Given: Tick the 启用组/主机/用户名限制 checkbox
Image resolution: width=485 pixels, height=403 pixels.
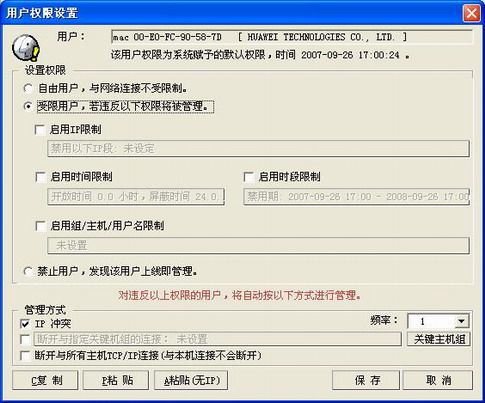Looking at the screenshot, I should 41,226.
